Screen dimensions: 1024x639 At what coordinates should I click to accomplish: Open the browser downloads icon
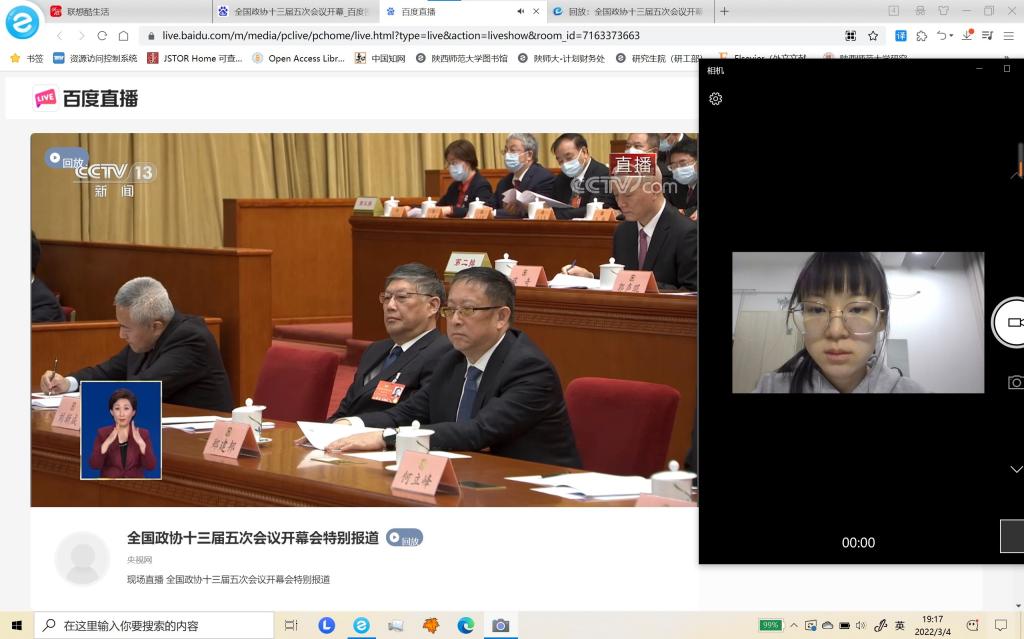click(968, 35)
